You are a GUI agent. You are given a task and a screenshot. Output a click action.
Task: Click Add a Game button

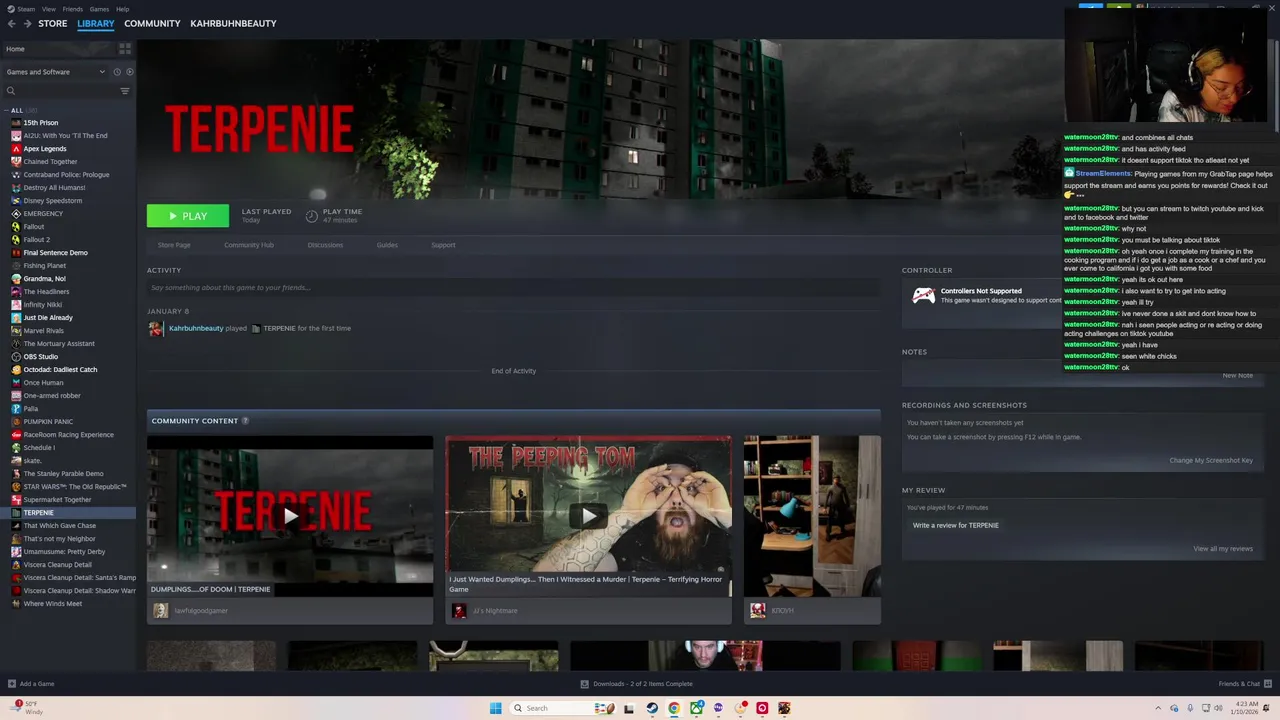click(31, 684)
